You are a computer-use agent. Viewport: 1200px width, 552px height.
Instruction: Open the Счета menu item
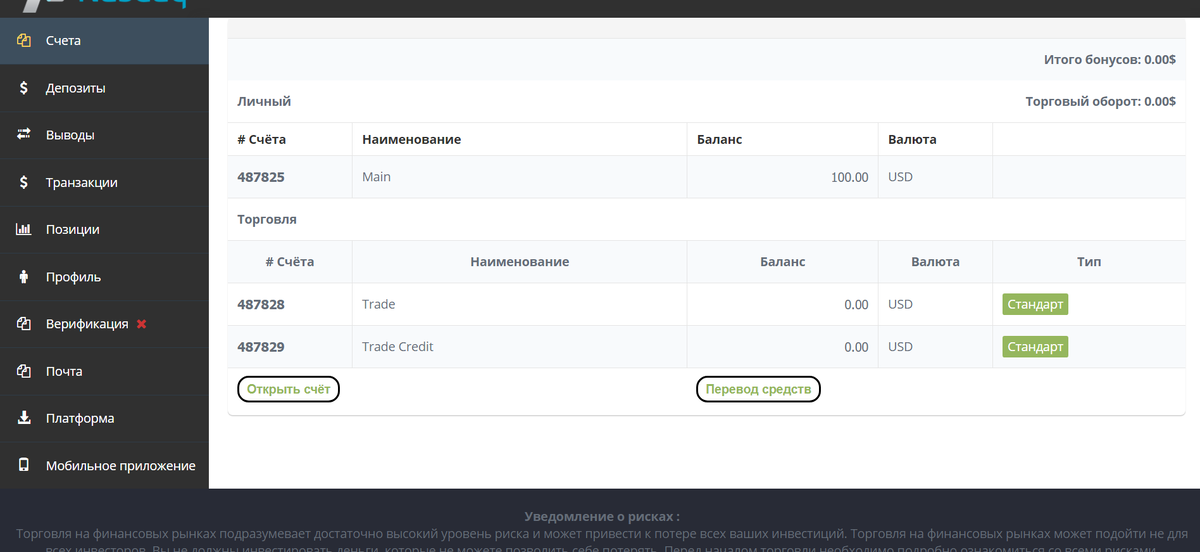pyautogui.click(x=104, y=41)
